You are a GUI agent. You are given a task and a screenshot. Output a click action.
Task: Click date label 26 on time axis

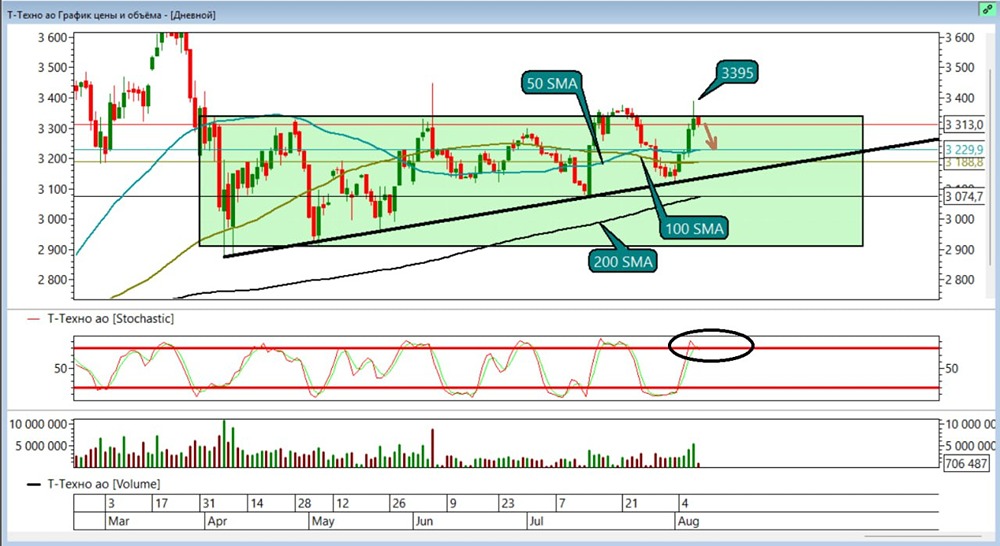[x=399, y=503]
